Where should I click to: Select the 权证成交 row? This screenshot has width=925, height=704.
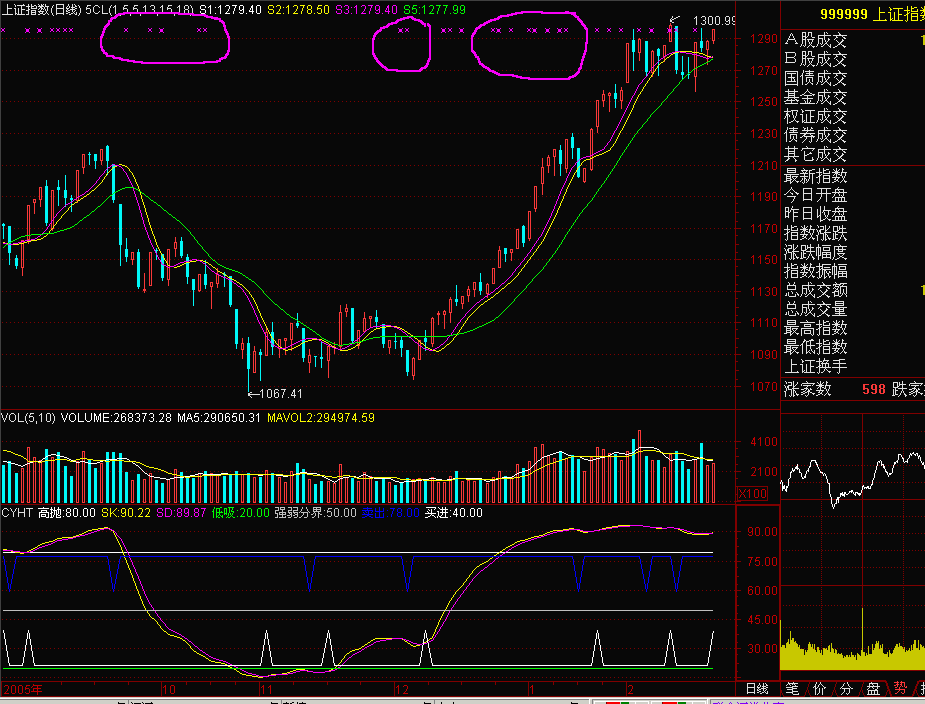tap(852, 116)
